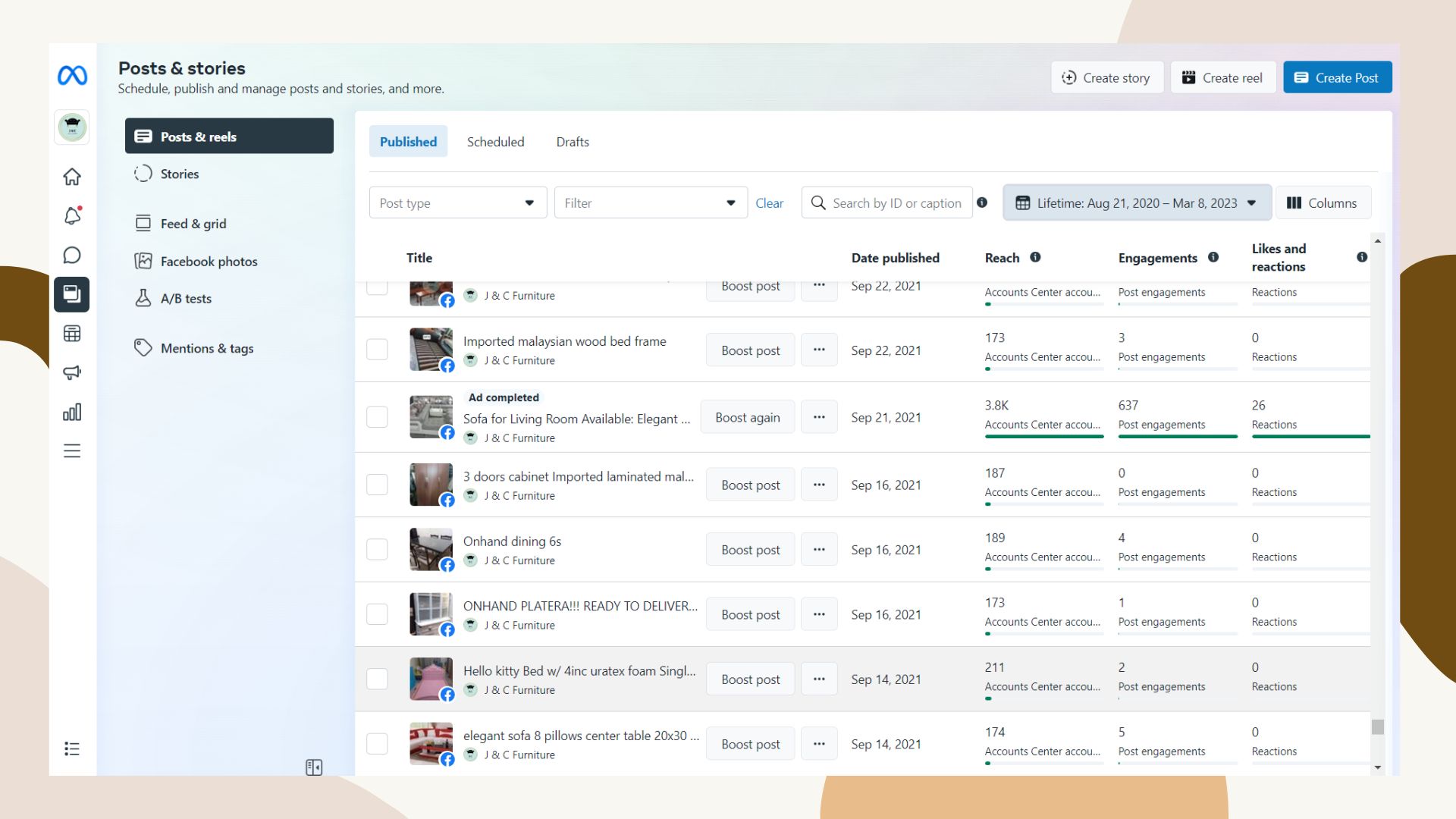
Task: Check the box for the Onhand dining 6s post
Action: click(377, 549)
